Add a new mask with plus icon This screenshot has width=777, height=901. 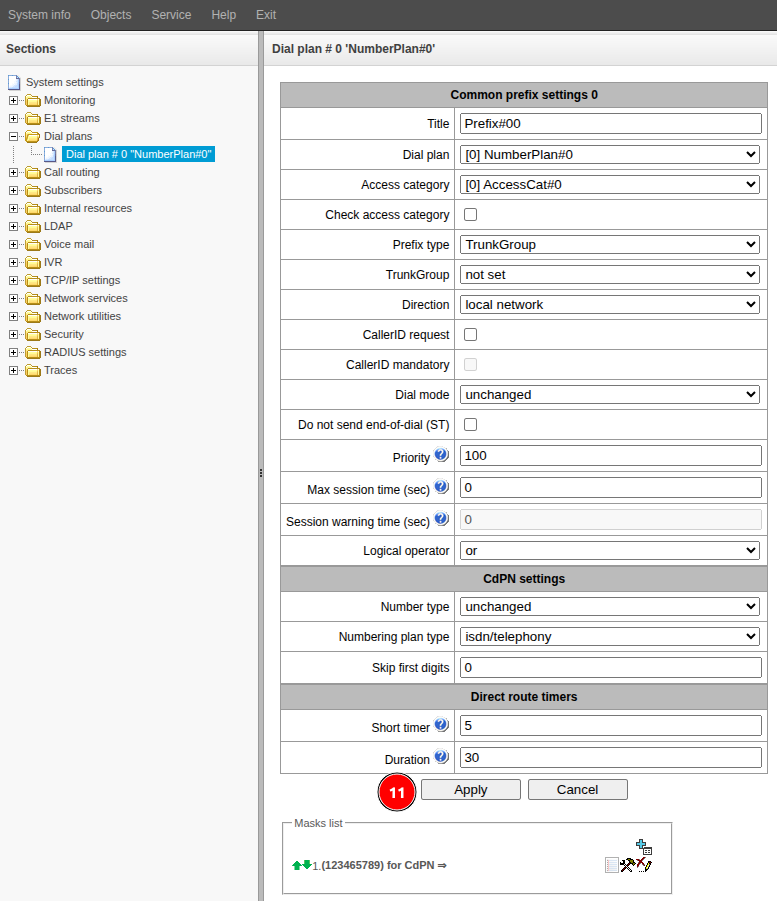tap(644, 846)
